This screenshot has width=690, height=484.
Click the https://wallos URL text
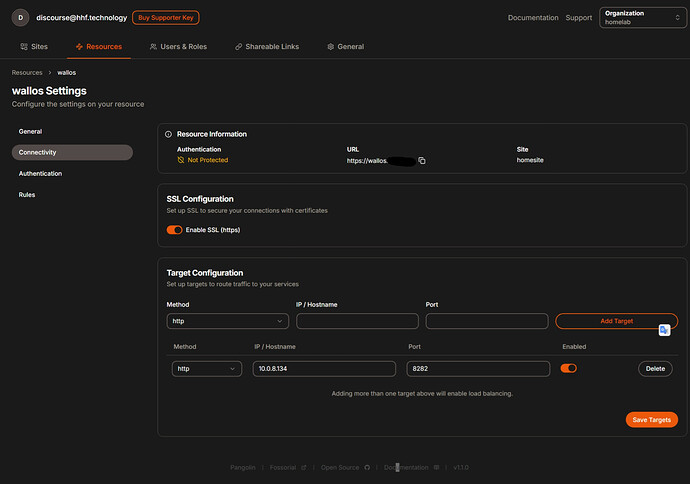tap(367, 161)
